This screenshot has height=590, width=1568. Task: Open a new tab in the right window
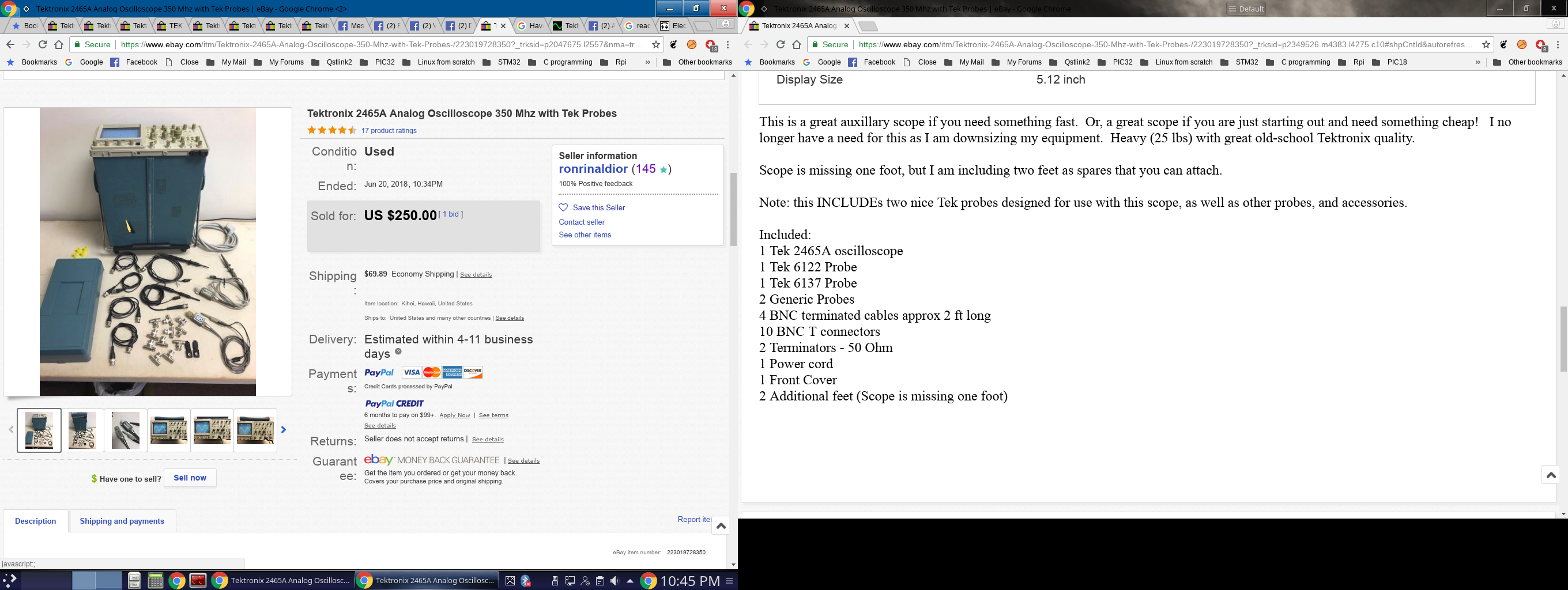click(x=868, y=26)
